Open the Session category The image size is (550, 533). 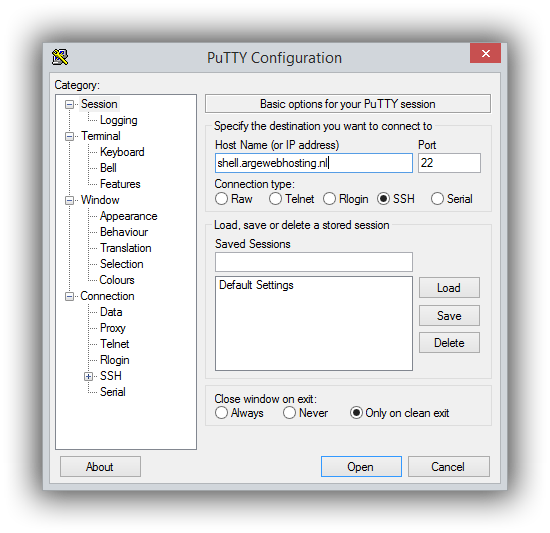coord(99,104)
